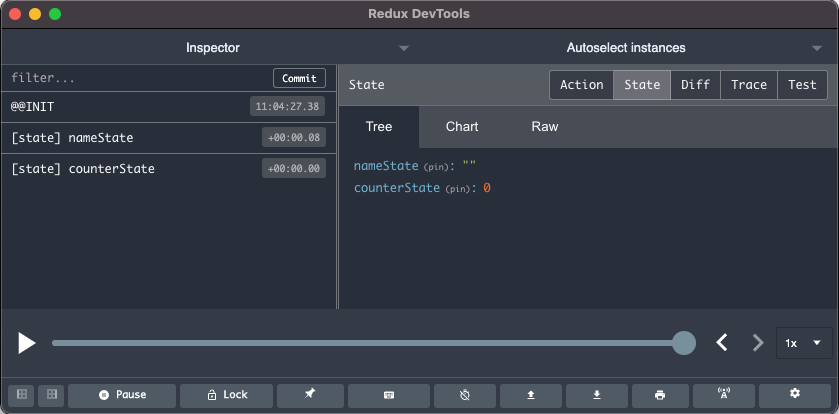Click the Commit button
Viewport: 839px width, 414px height.
tap(299, 78)
